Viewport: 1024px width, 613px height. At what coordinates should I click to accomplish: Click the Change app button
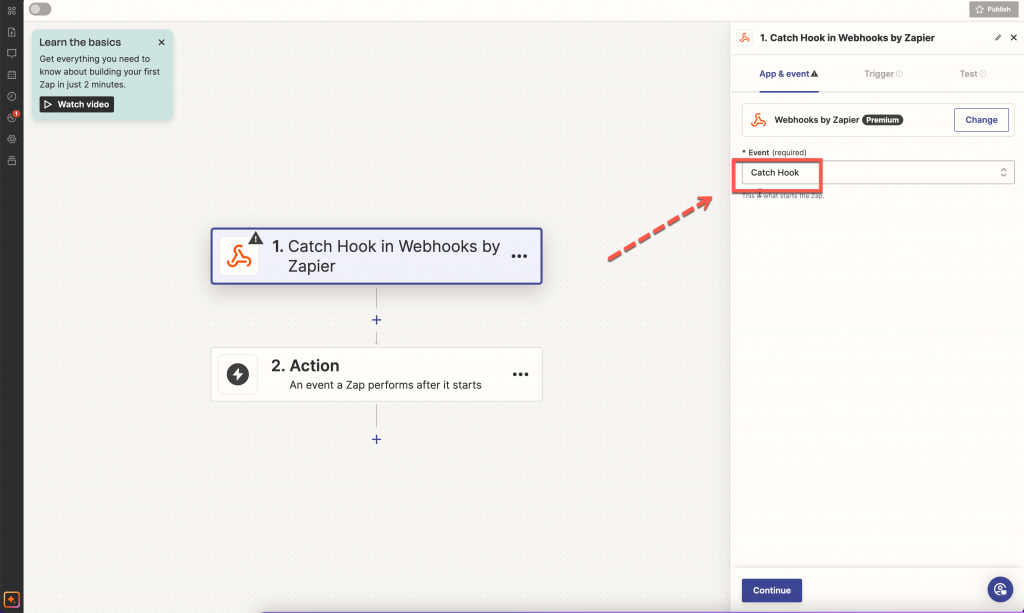981,120
